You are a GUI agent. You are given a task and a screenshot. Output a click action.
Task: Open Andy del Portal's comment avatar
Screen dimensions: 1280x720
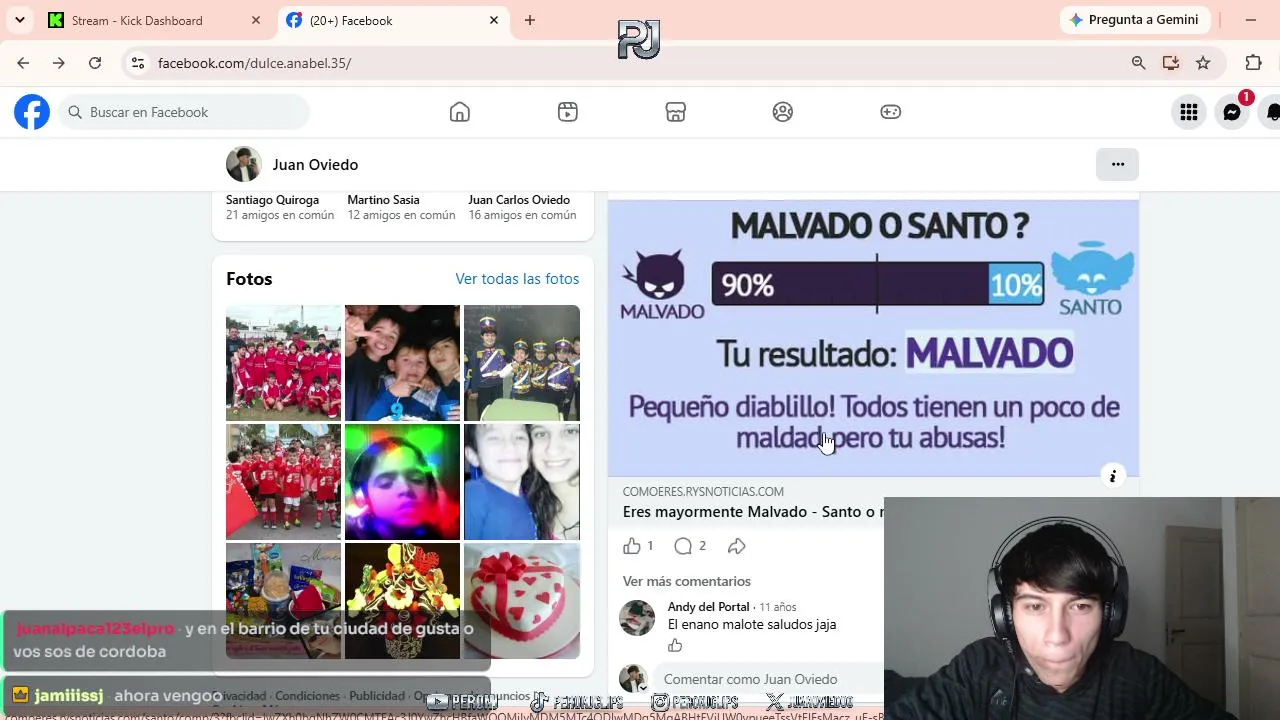click(x=637, y=618)
